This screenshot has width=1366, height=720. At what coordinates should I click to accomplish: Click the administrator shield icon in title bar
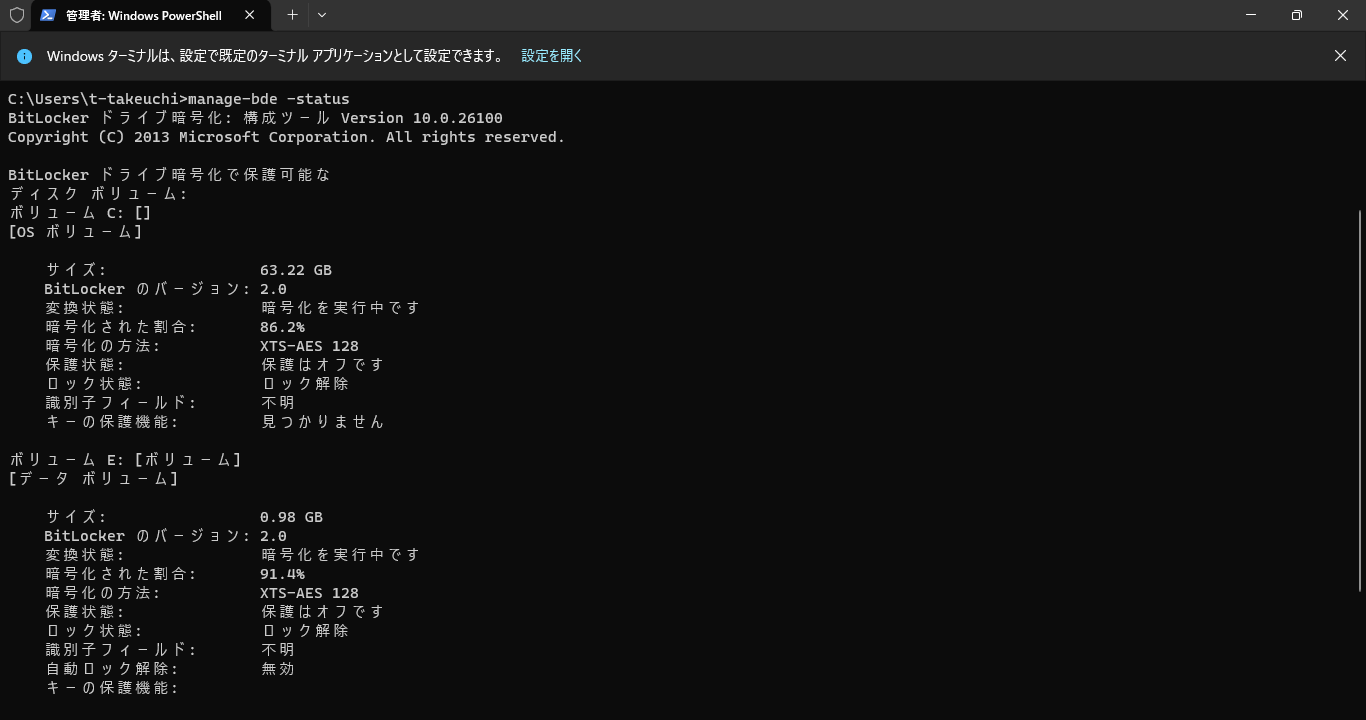pos(16,15)
